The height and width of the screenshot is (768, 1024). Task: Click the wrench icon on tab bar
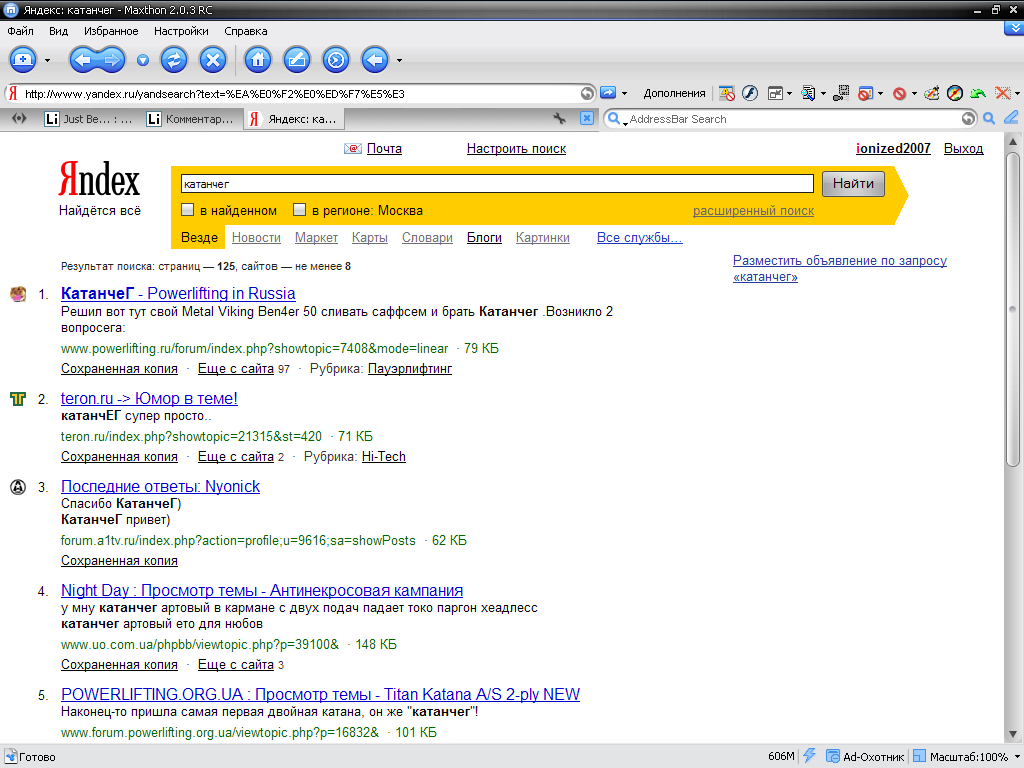(559, 118)
